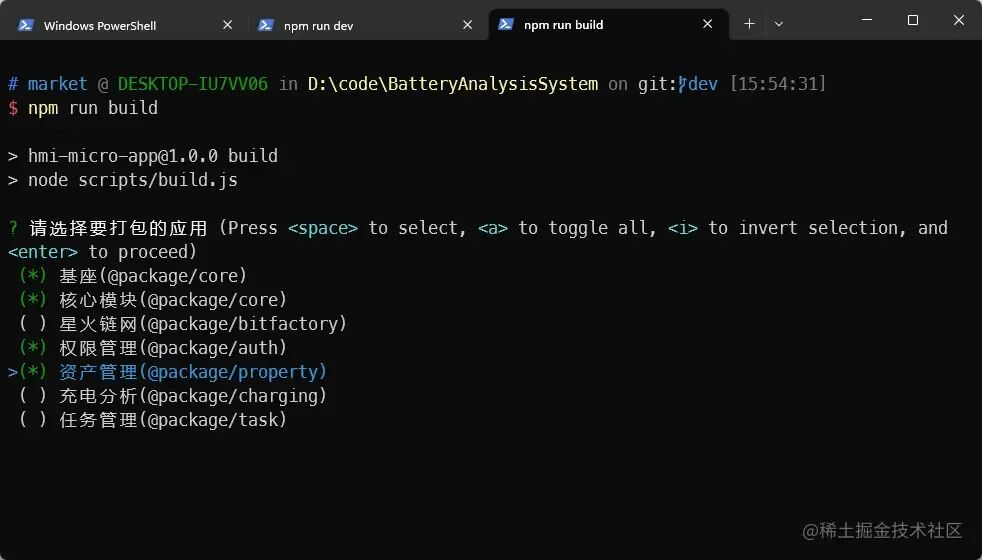This screenshot has width=982, height=560.
Task: Close the npm run dev tab
Action: tap(467, 24)
